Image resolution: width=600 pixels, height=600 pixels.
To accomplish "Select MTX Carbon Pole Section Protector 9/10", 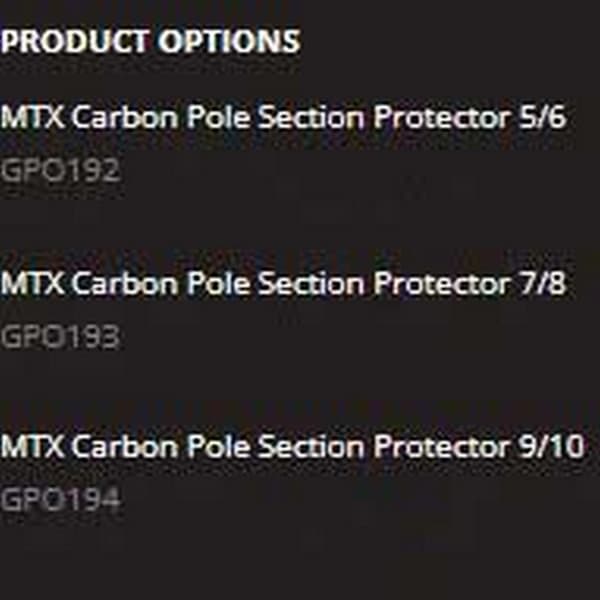I will point(292,446).
